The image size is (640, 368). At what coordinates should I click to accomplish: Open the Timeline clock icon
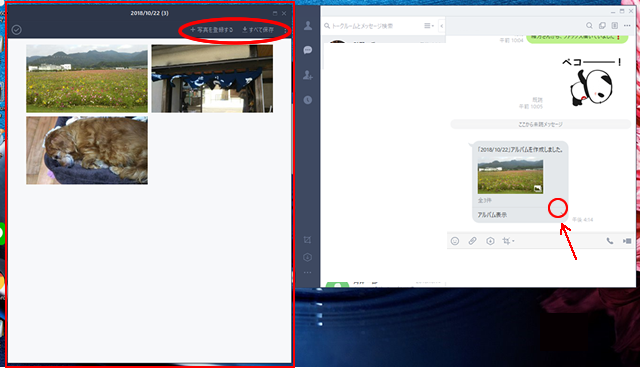(x=308, y=100)
